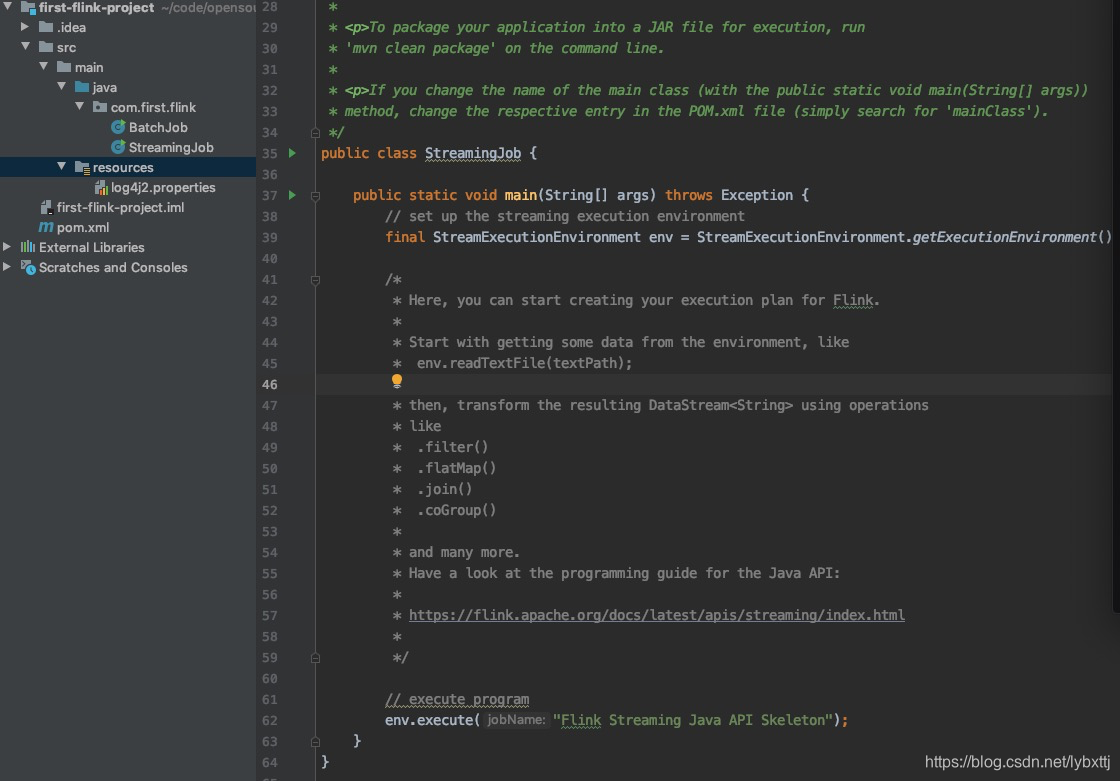This screenshot has width=1120, height=781.
Task: Click the .flatMap() comment line
Action: (x=456, y=469)
